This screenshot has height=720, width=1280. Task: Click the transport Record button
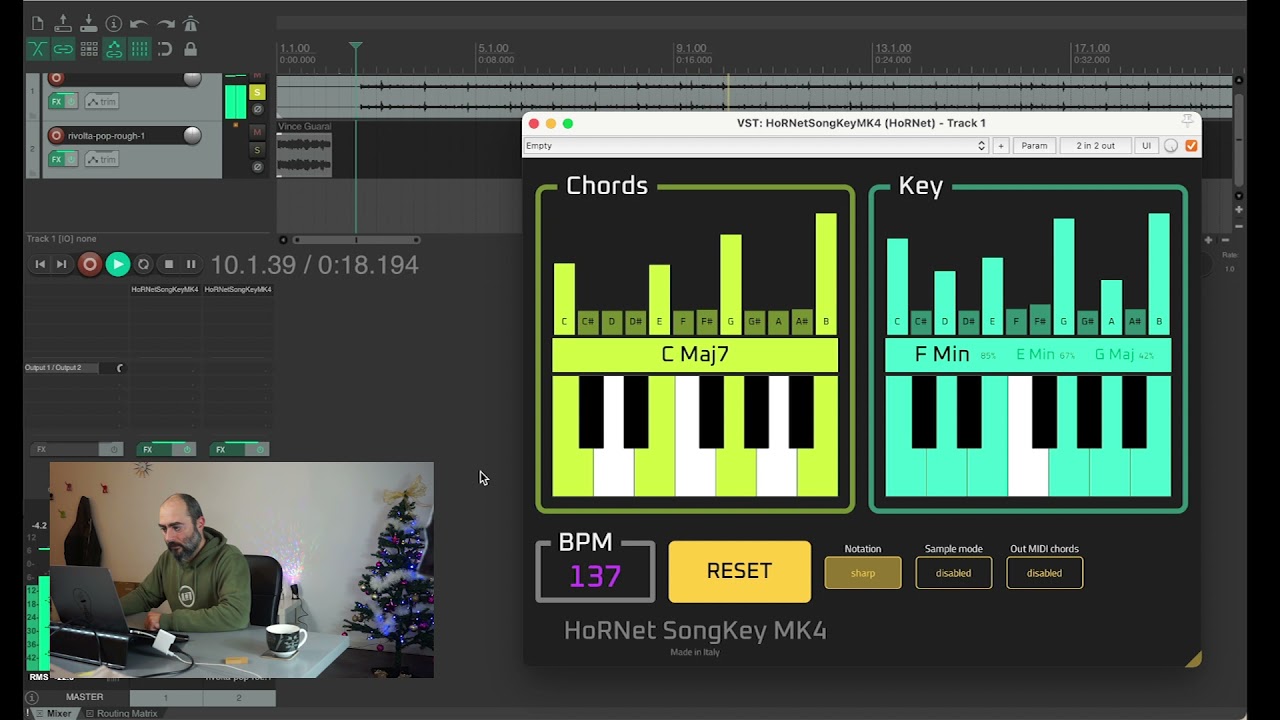(89, 264)
